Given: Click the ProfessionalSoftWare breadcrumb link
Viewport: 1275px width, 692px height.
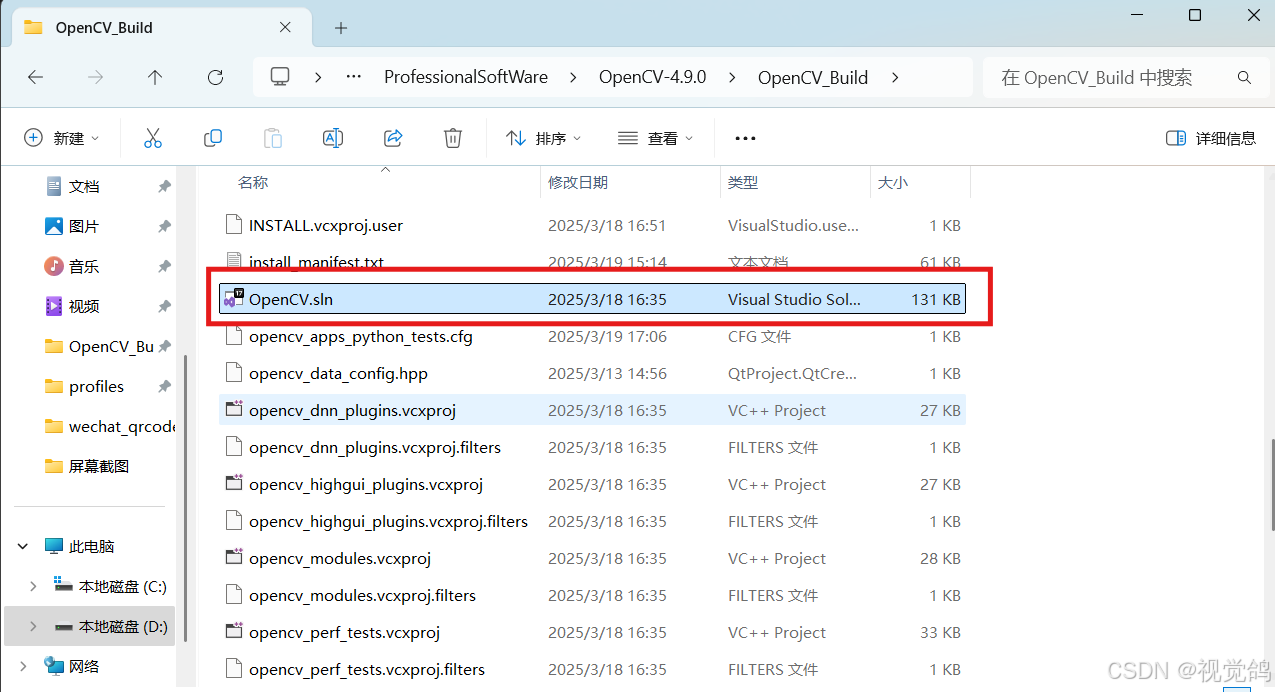Looking at the screenshot, I should [x=466, y=77].
